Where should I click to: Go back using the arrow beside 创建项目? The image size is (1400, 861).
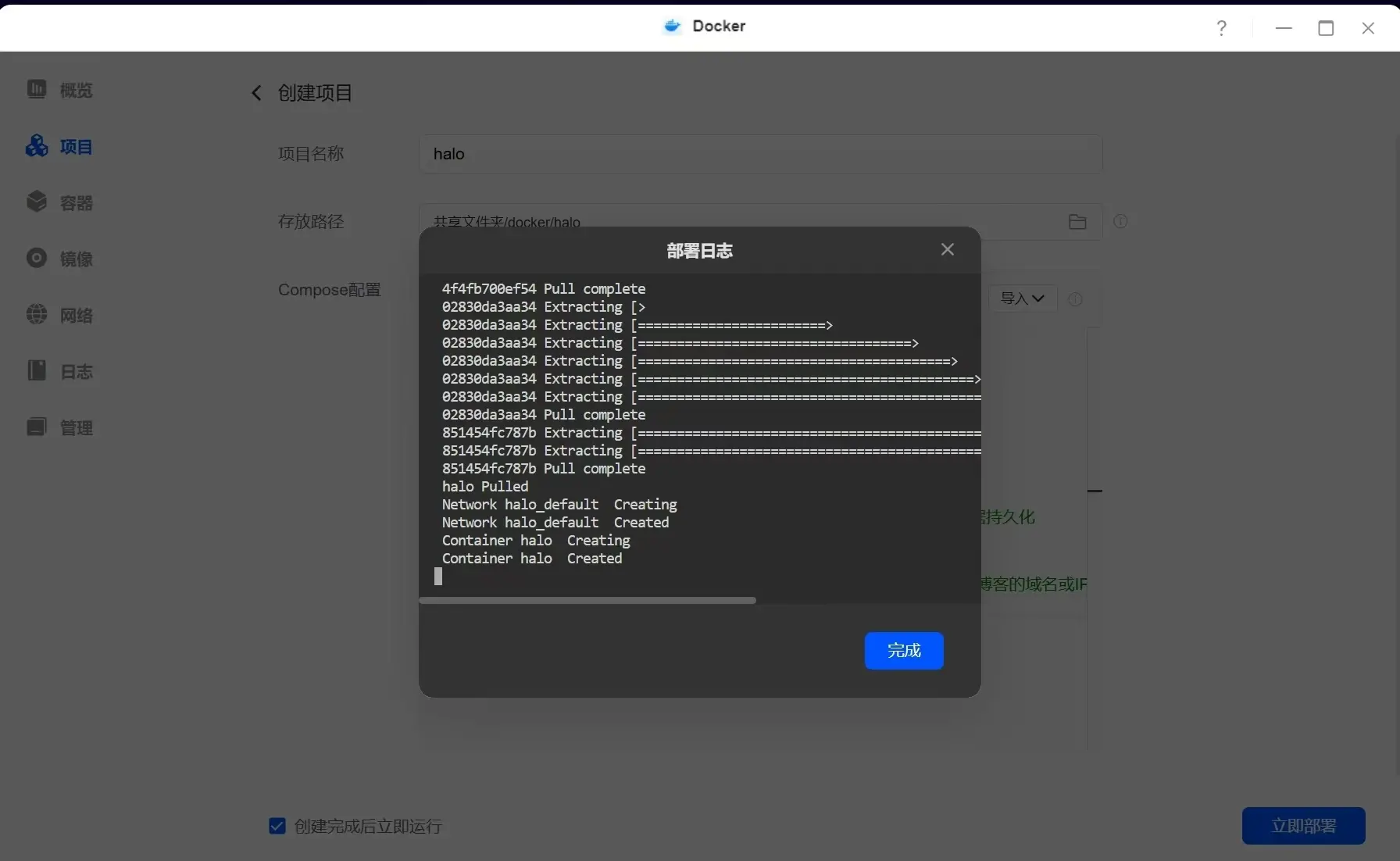[x=256, y=93]
